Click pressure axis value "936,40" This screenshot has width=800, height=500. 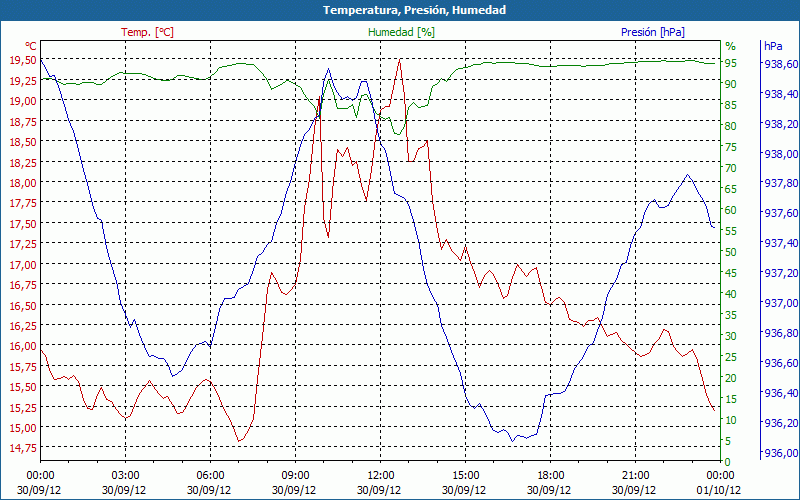click(x=780, y=393)
